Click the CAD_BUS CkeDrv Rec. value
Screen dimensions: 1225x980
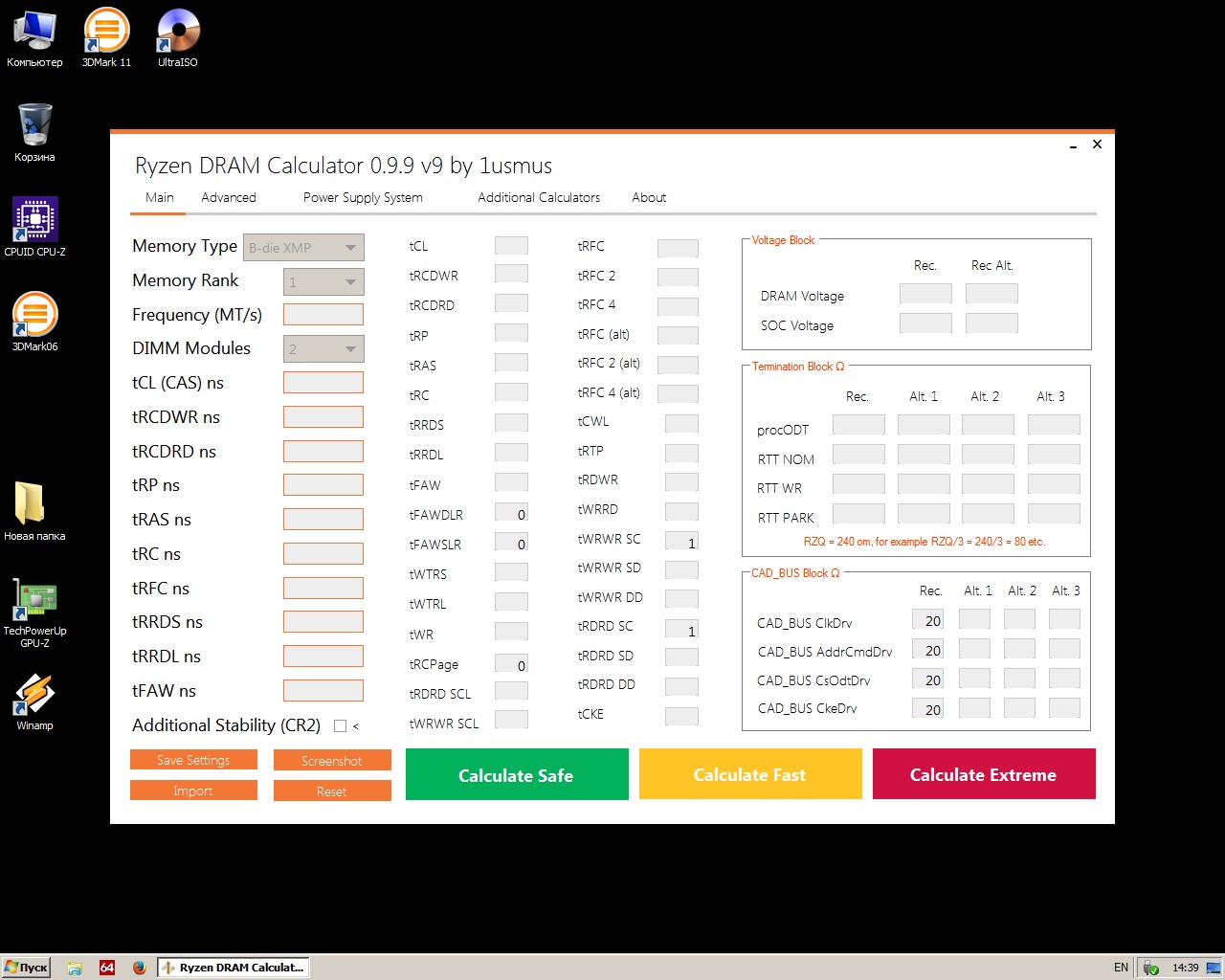point(927,708)
